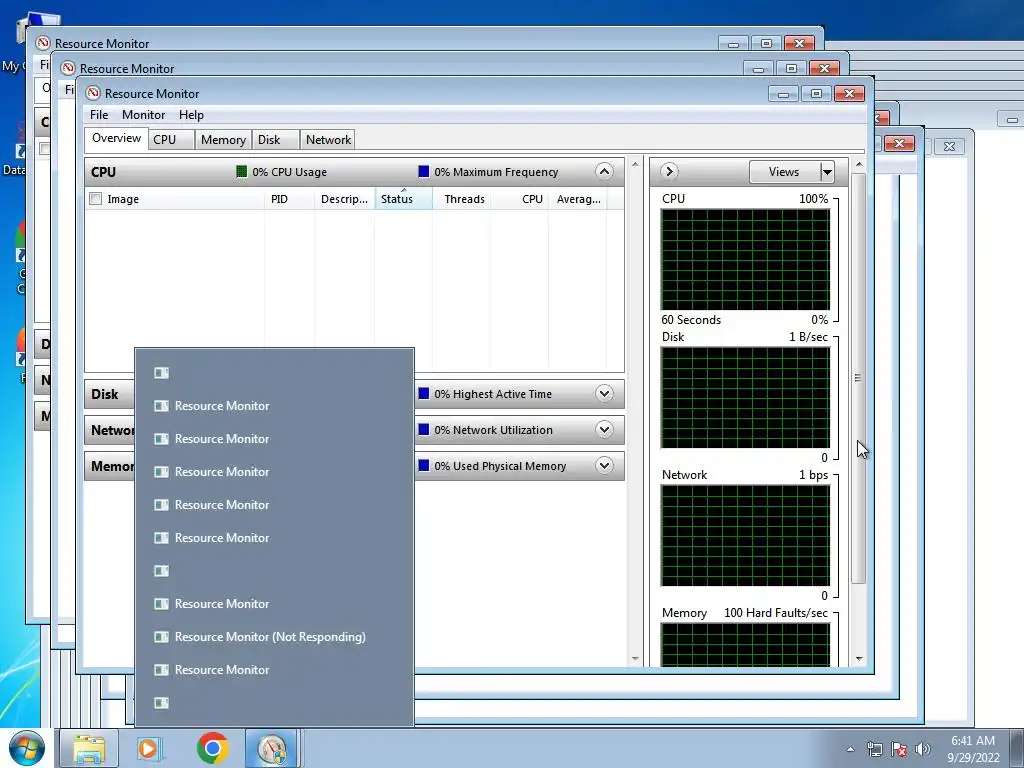The image size is (1024, 768).
Task: Click the main pane scroll-up arrow
Action: (635, 164)
